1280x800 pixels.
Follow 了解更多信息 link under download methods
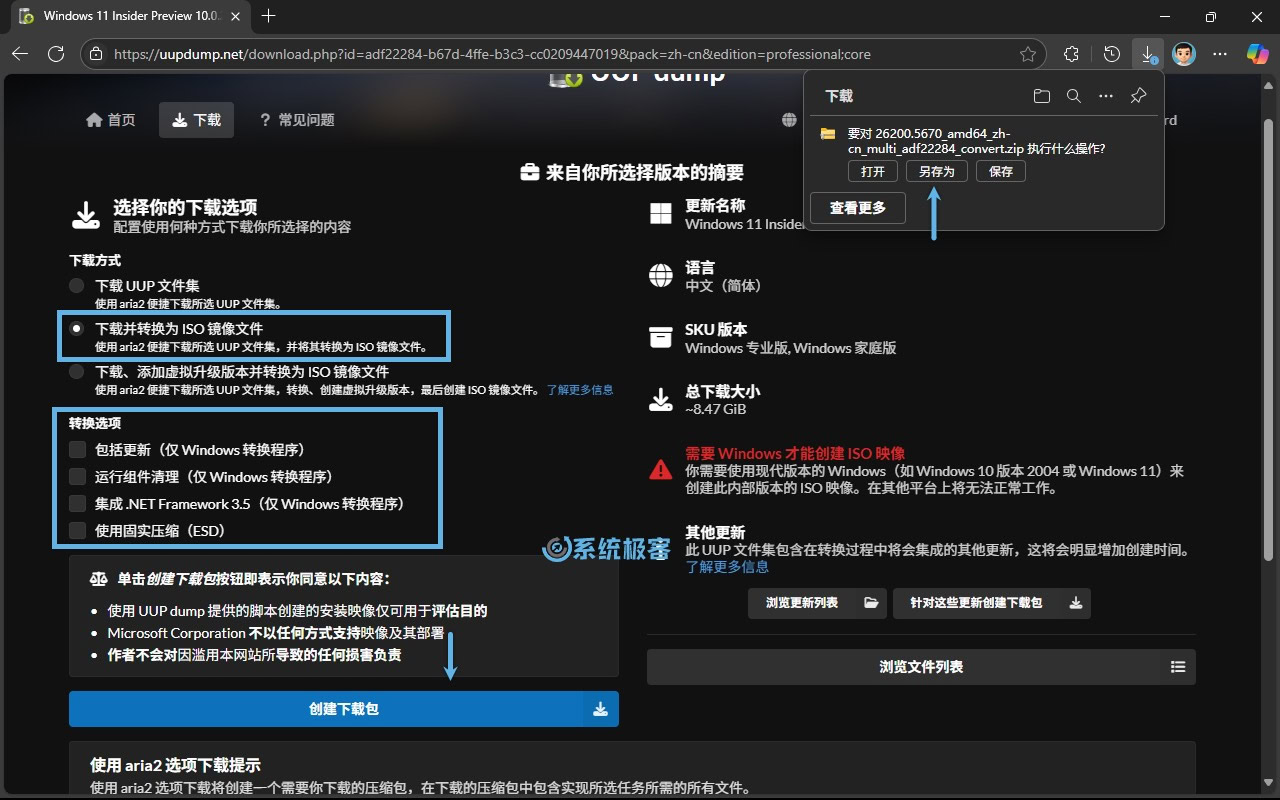point(580,390)
